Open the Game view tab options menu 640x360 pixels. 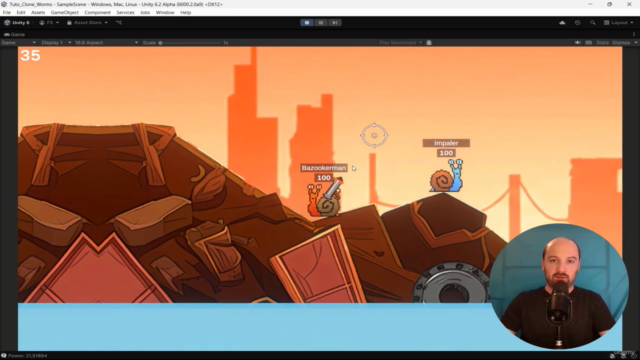[x=634, y=34]
